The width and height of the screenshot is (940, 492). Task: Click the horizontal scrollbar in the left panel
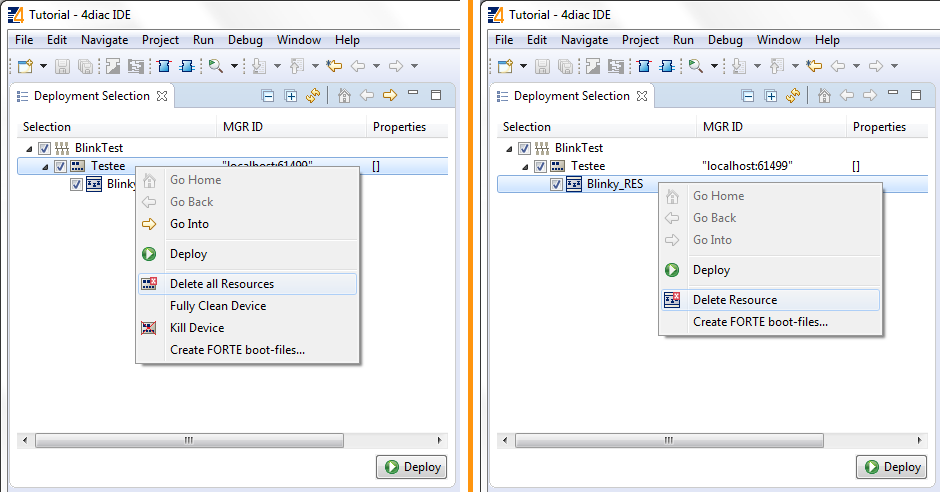pos(190,440)
